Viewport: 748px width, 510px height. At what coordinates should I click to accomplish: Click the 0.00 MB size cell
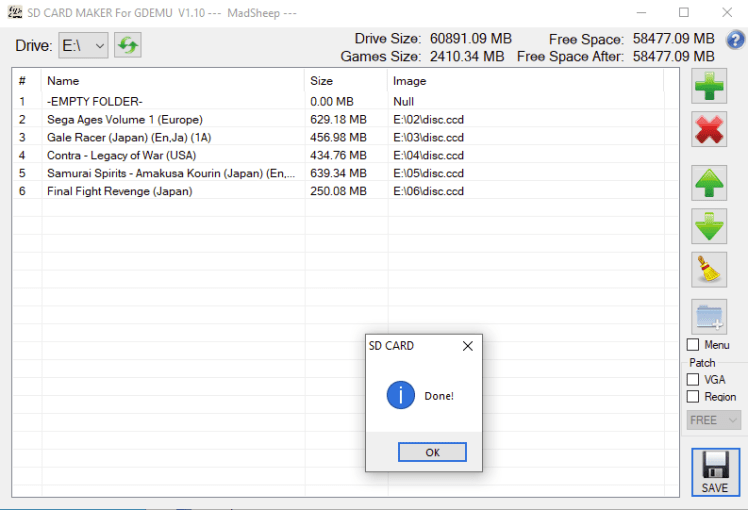(332, 102)
